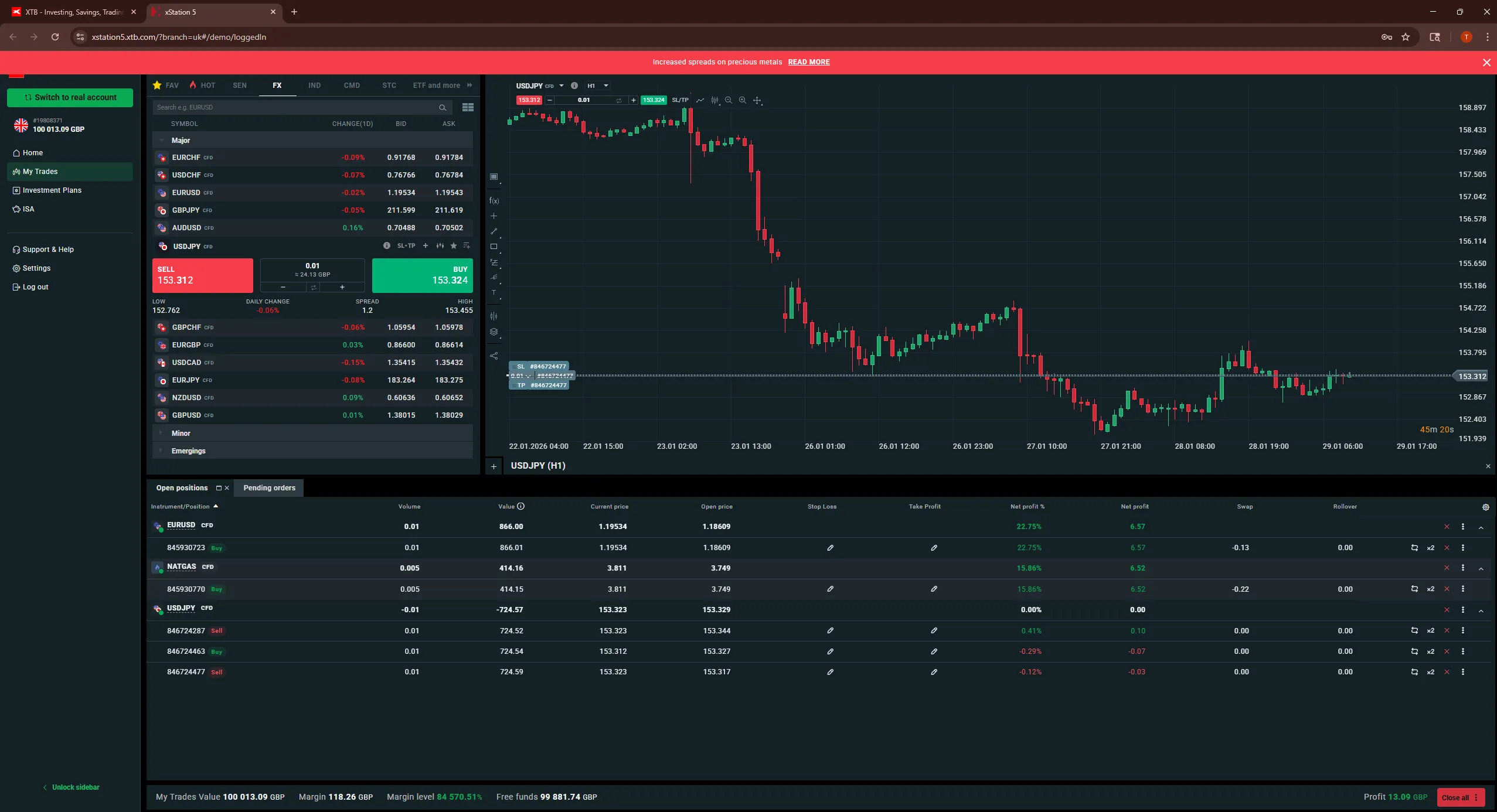Select the Fibonacci retracement tool
This screenshot has height=812, width=1497.
pyautogui.click(x=494, y=262)
